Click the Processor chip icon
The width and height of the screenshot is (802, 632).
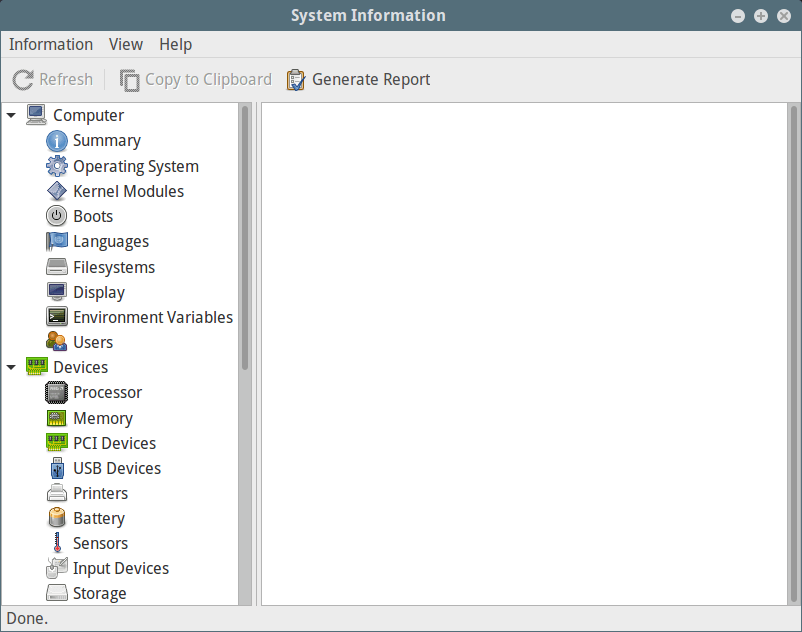tap(56, 392)
